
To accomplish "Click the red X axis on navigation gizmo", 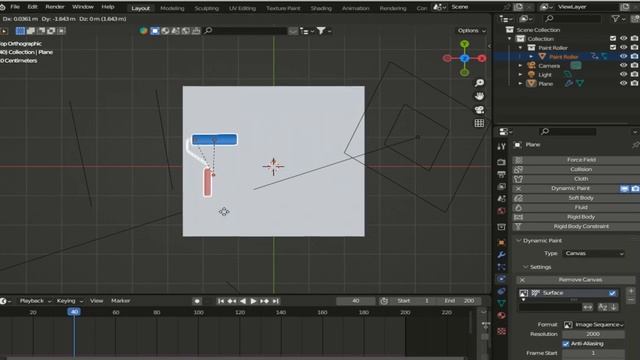I will pos(482,58).
